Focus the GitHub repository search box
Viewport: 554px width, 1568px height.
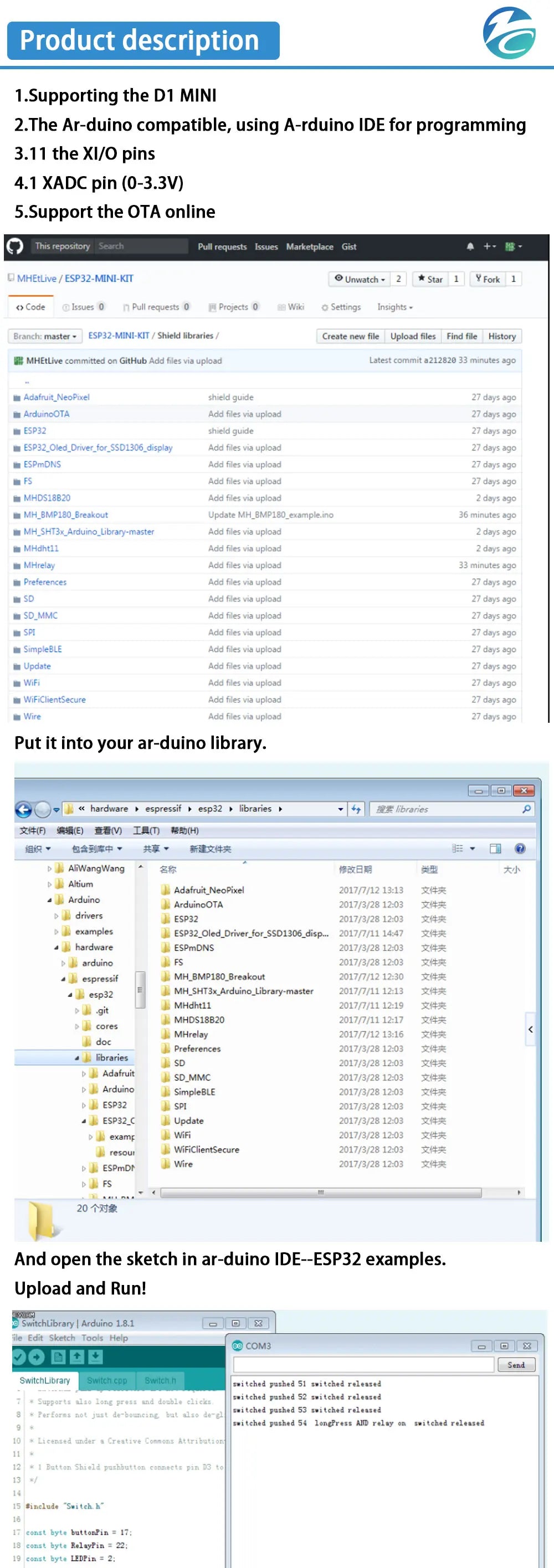pyautogui.click(x=141, y=246)
